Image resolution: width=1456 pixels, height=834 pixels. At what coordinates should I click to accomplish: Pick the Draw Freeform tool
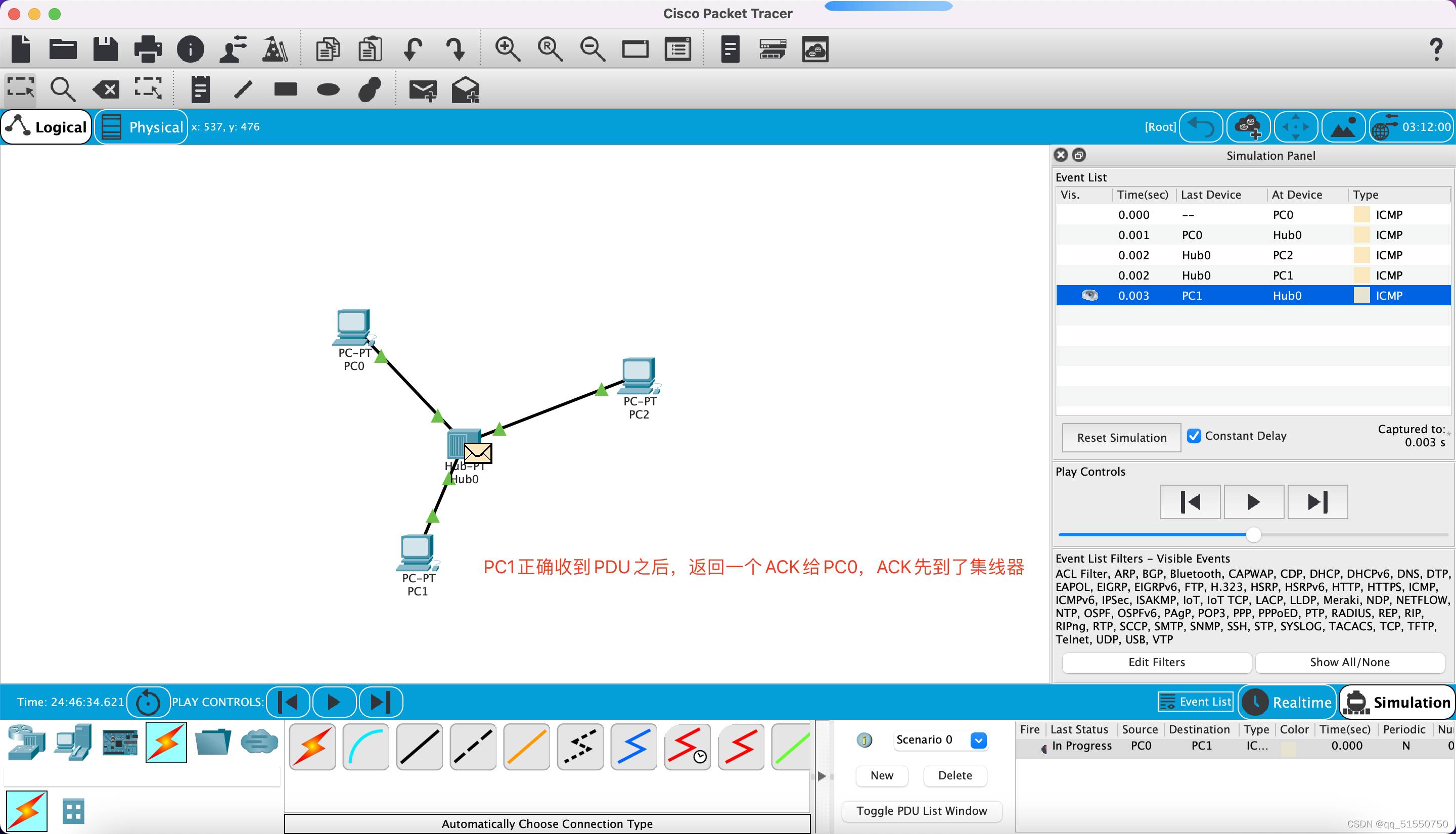[370, 89]
